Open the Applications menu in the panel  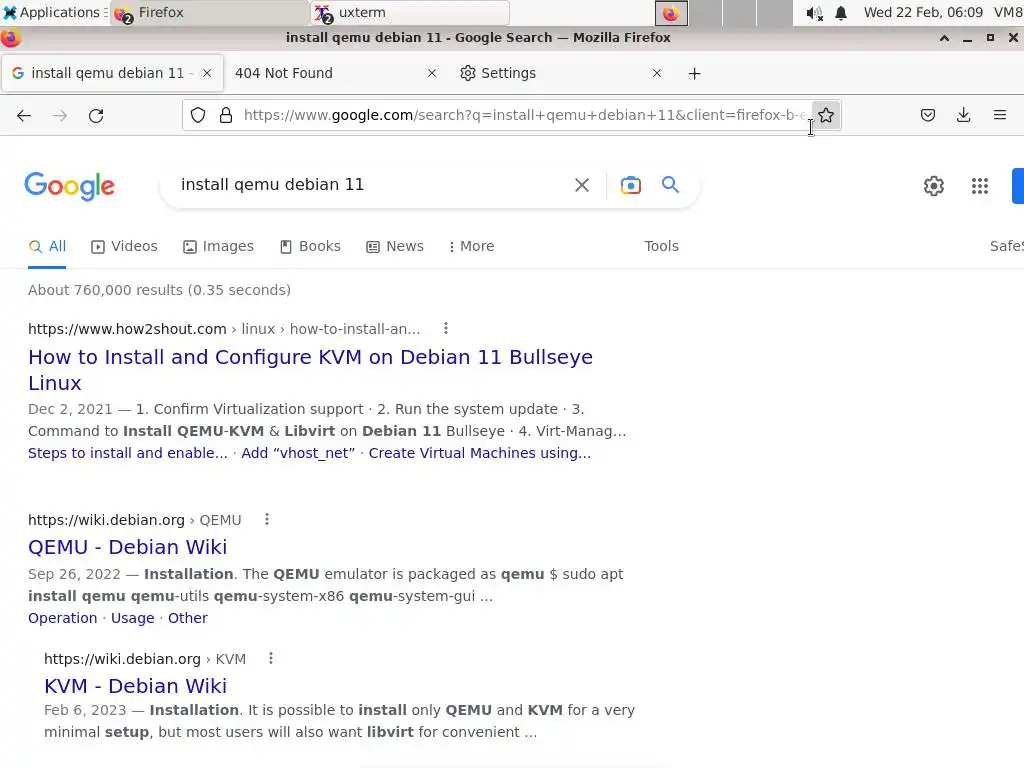point(54,12)
